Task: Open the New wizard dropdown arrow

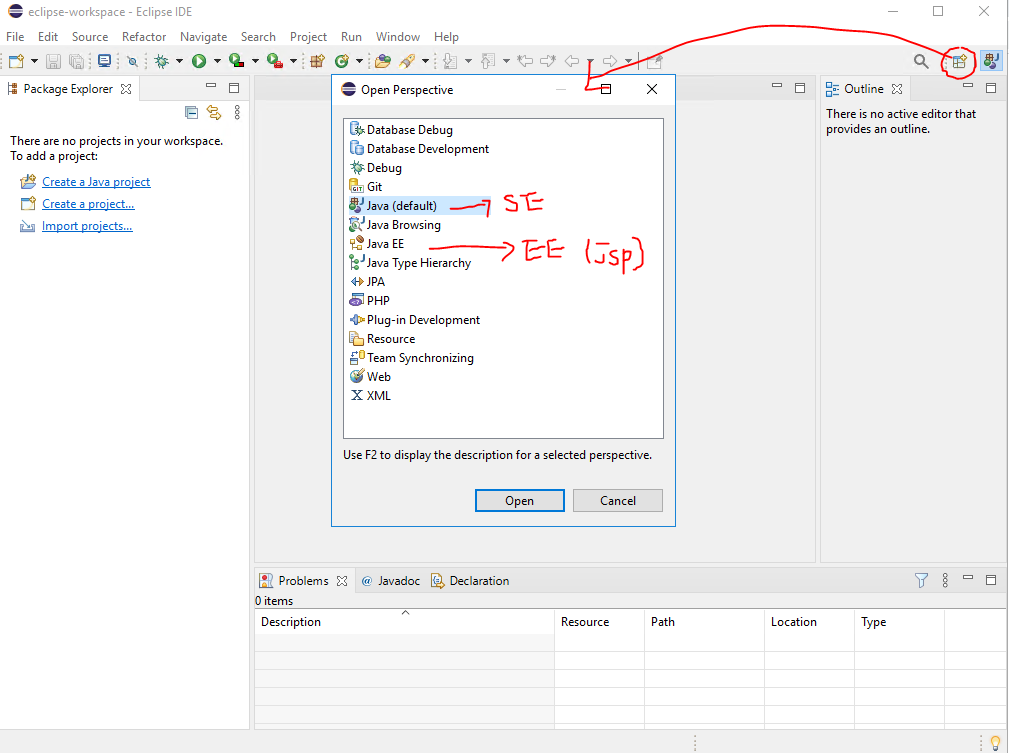Action: pos(34,61)
